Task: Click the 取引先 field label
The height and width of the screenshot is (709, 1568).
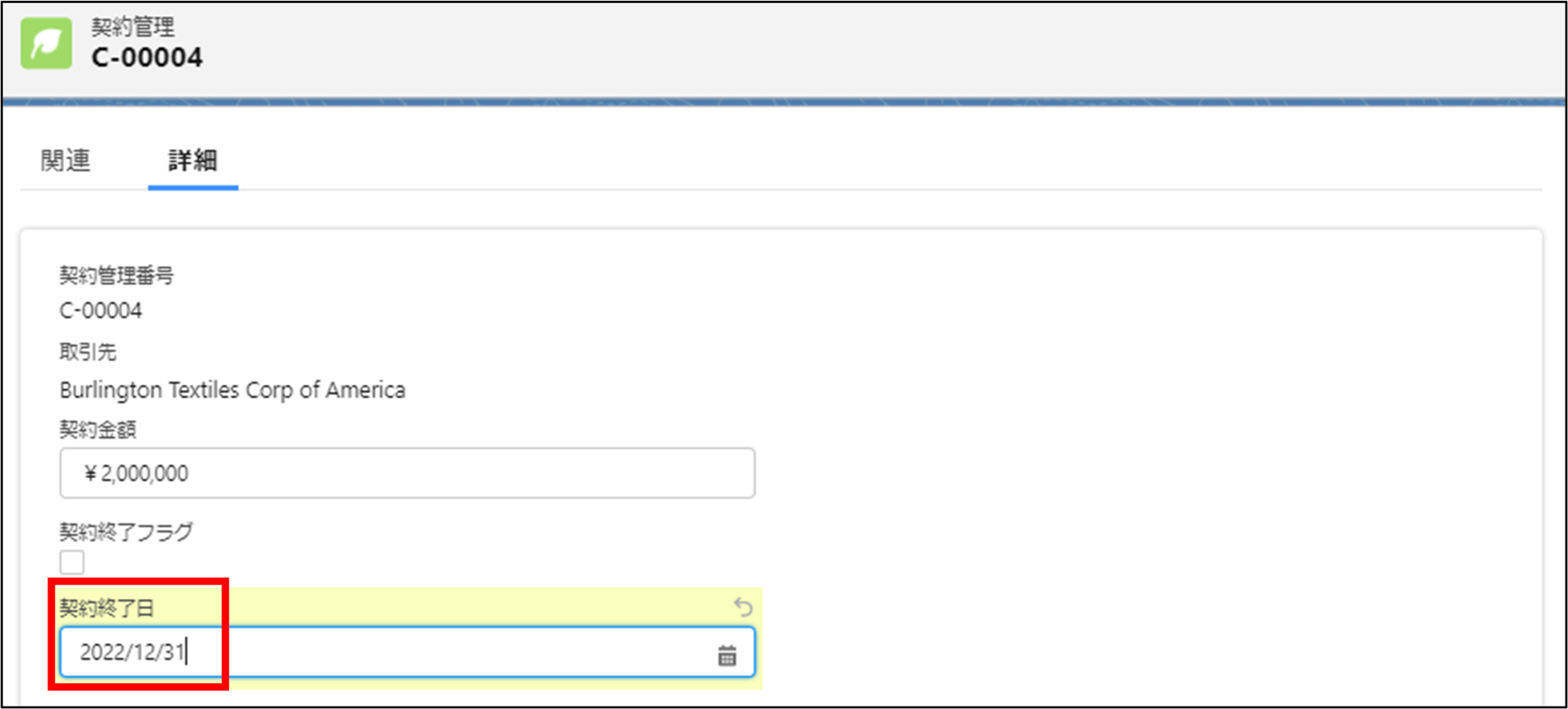Action: (x=88, y=351)
